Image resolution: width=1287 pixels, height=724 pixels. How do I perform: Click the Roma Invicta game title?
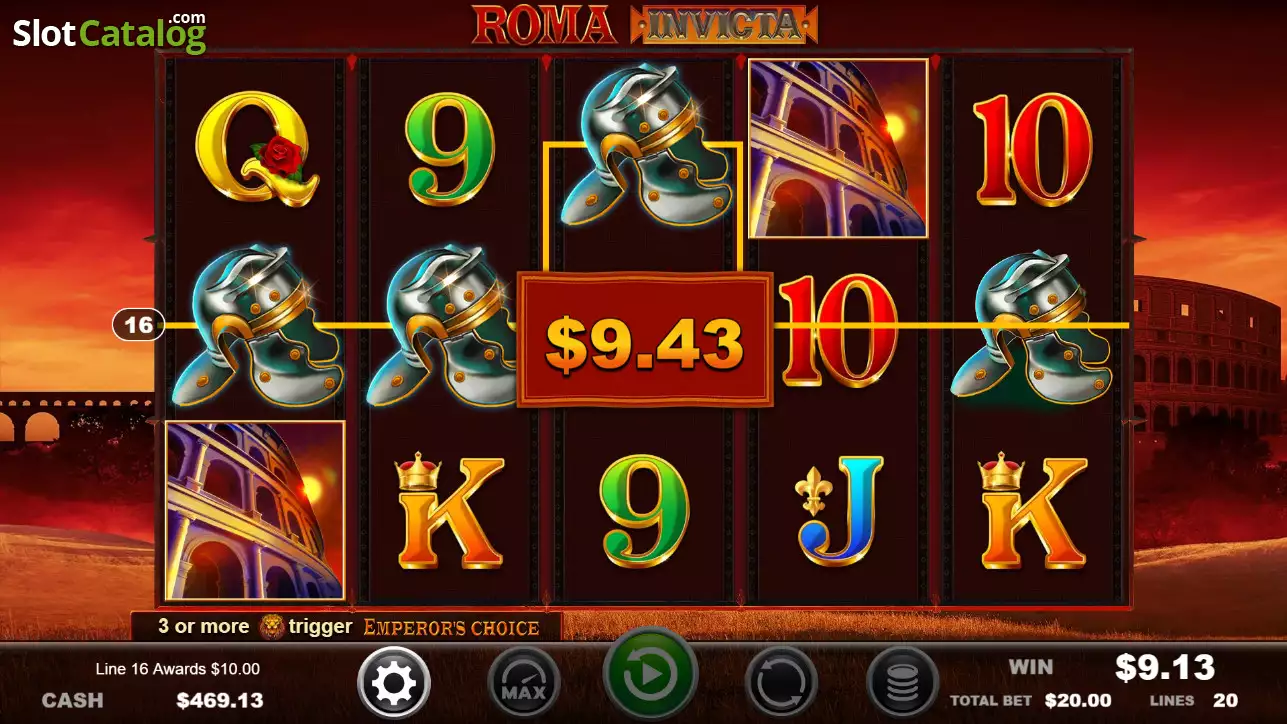[x=645, y=25]
